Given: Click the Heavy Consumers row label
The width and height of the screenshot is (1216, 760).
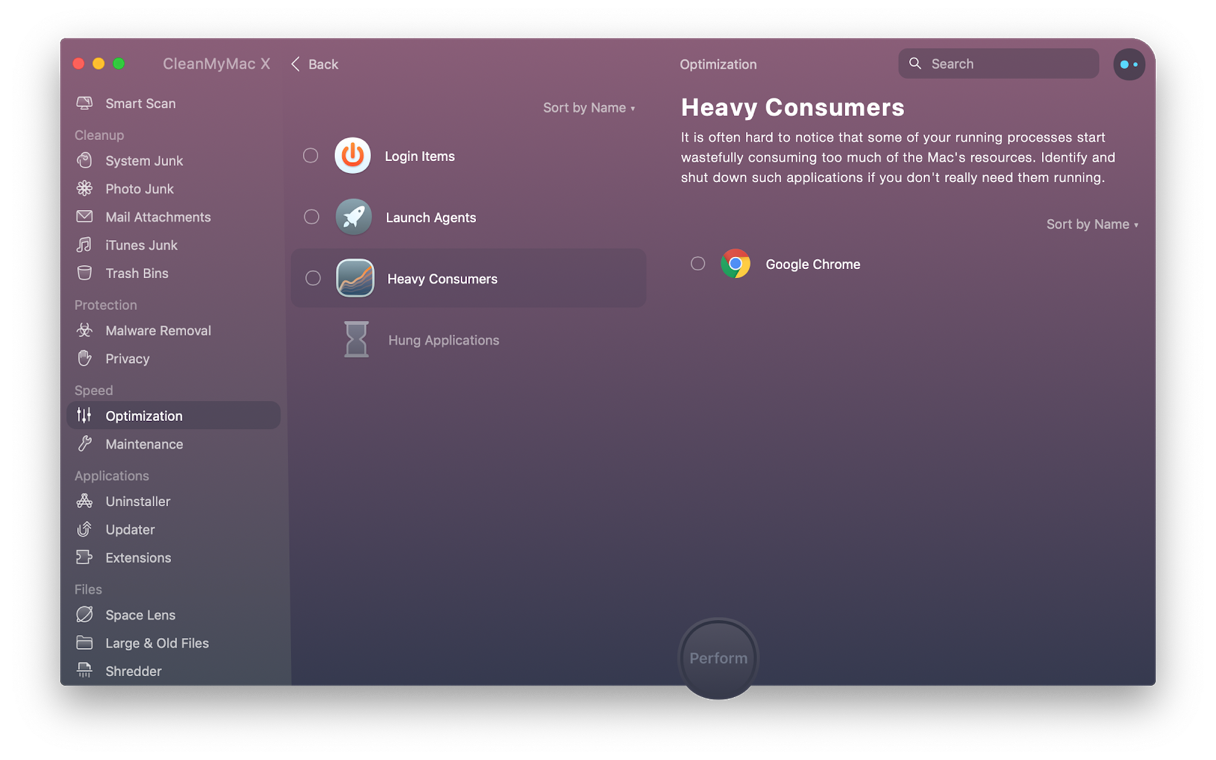Looking at the screenshot, I should tap(442, 279).
